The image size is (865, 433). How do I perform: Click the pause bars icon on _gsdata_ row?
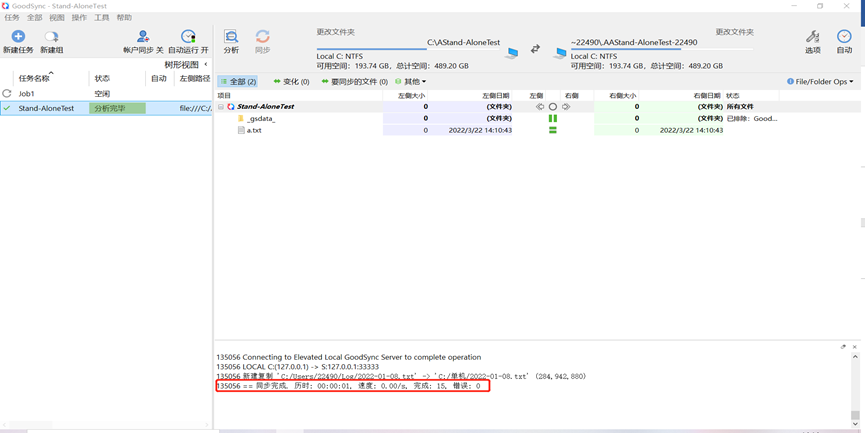pos(553,119)
